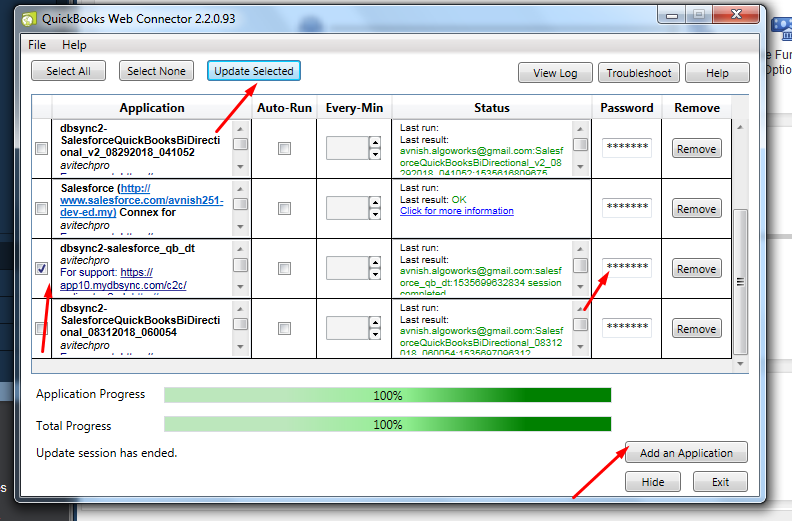The width and height of the screenshot is (792, 521).
Task: Click the Select None button
Action: click(156, 71)
